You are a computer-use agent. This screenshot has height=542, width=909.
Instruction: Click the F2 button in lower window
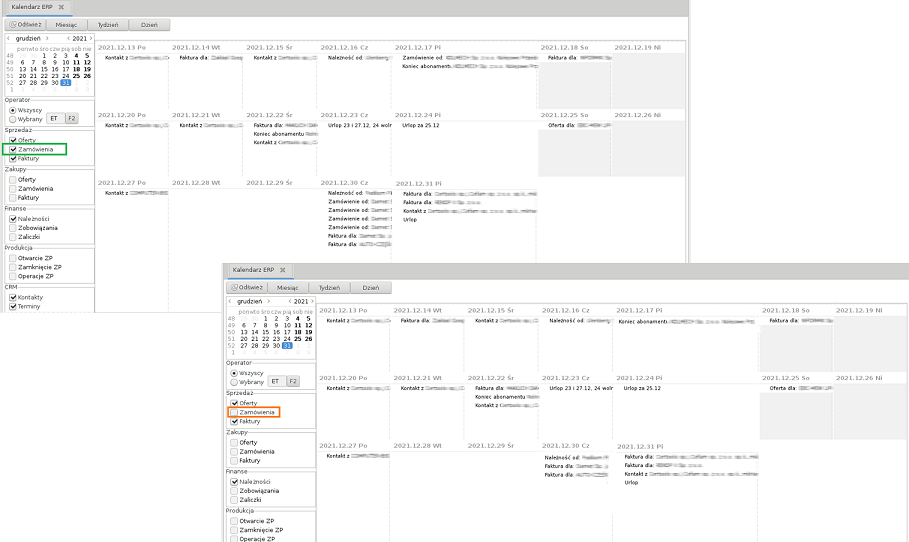pos(293,381)
